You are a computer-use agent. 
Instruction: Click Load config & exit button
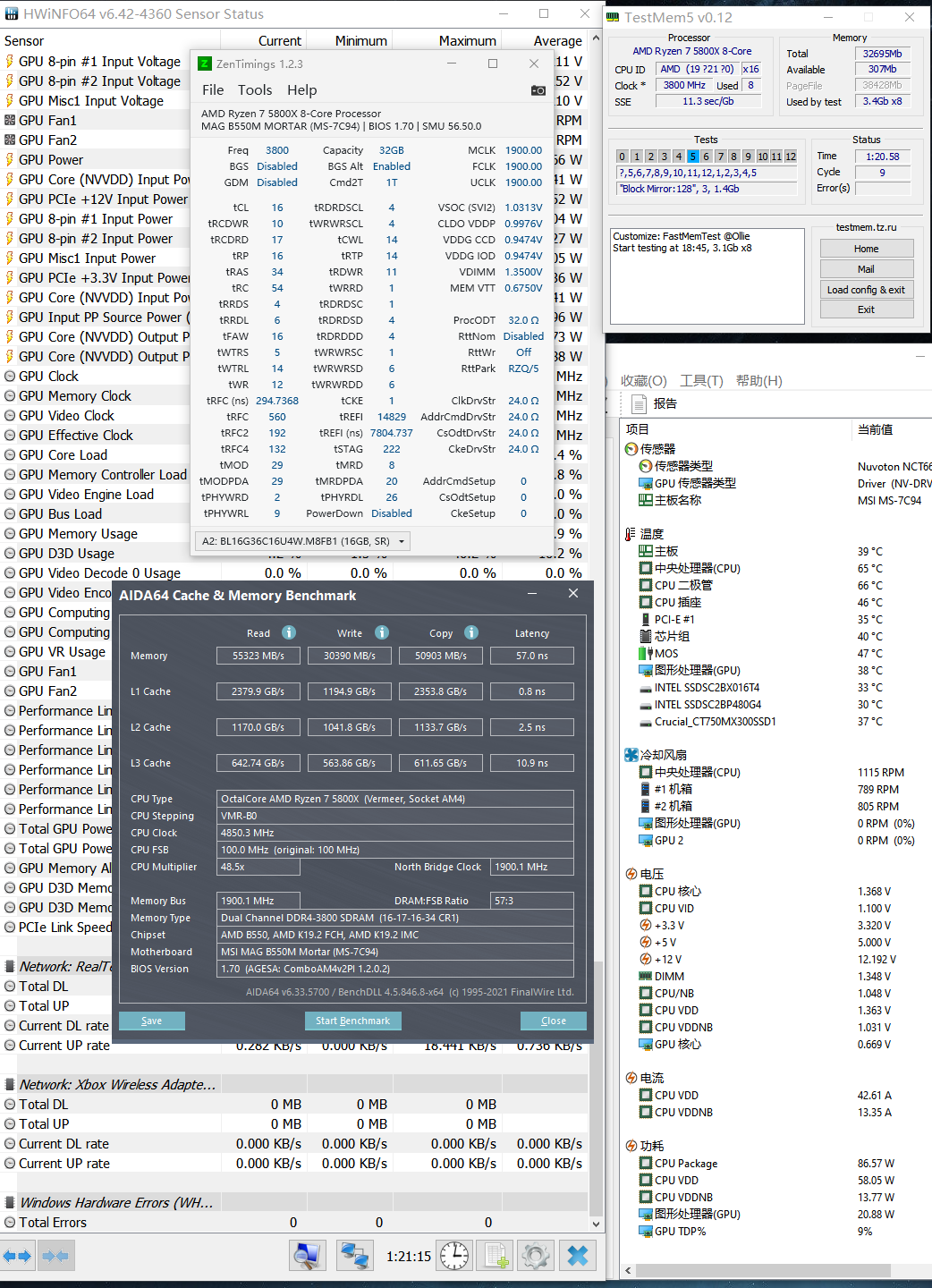click(x=866, y=290)
